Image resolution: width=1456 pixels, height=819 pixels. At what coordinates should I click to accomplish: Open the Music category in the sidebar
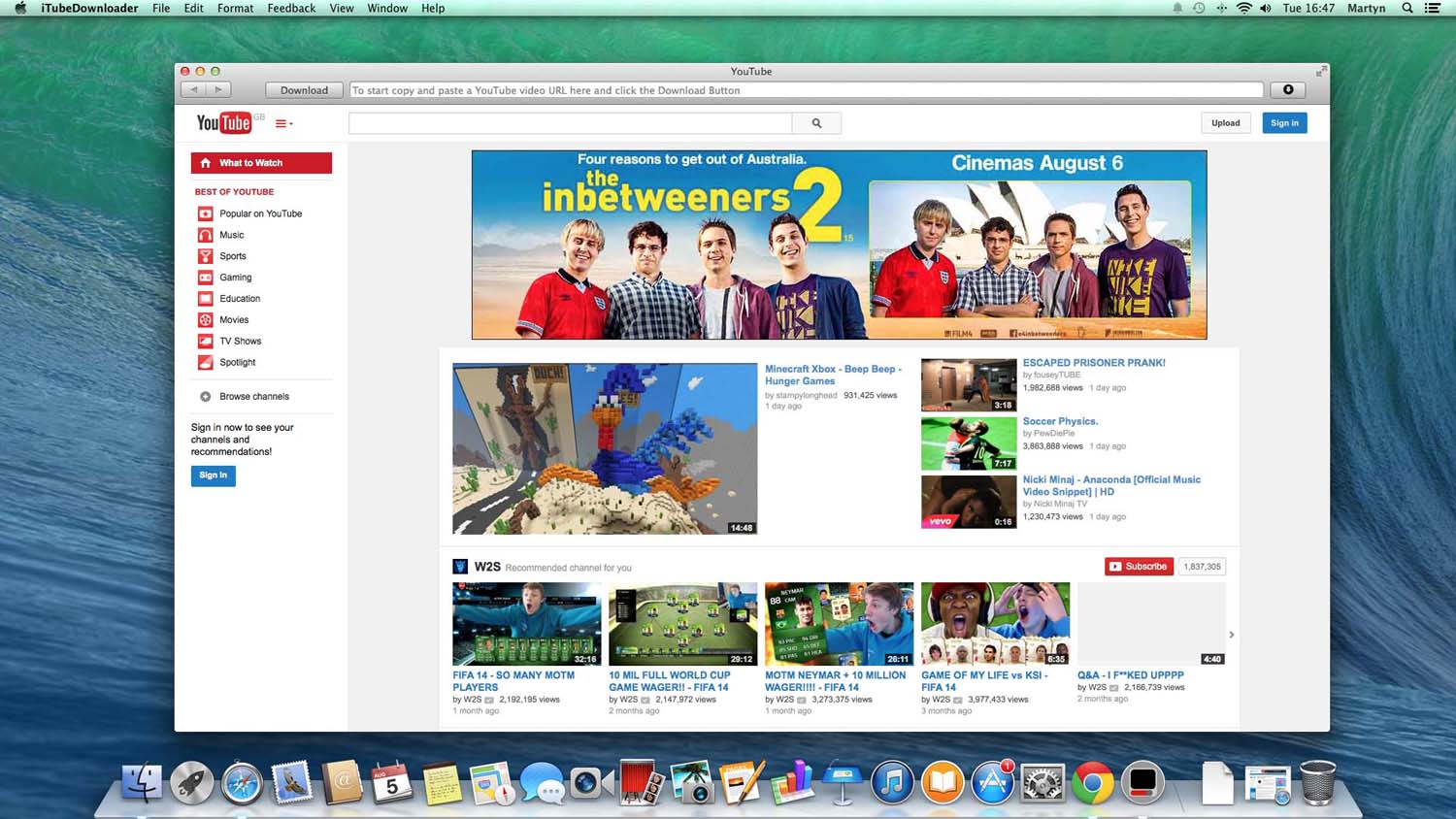[221, 235]
